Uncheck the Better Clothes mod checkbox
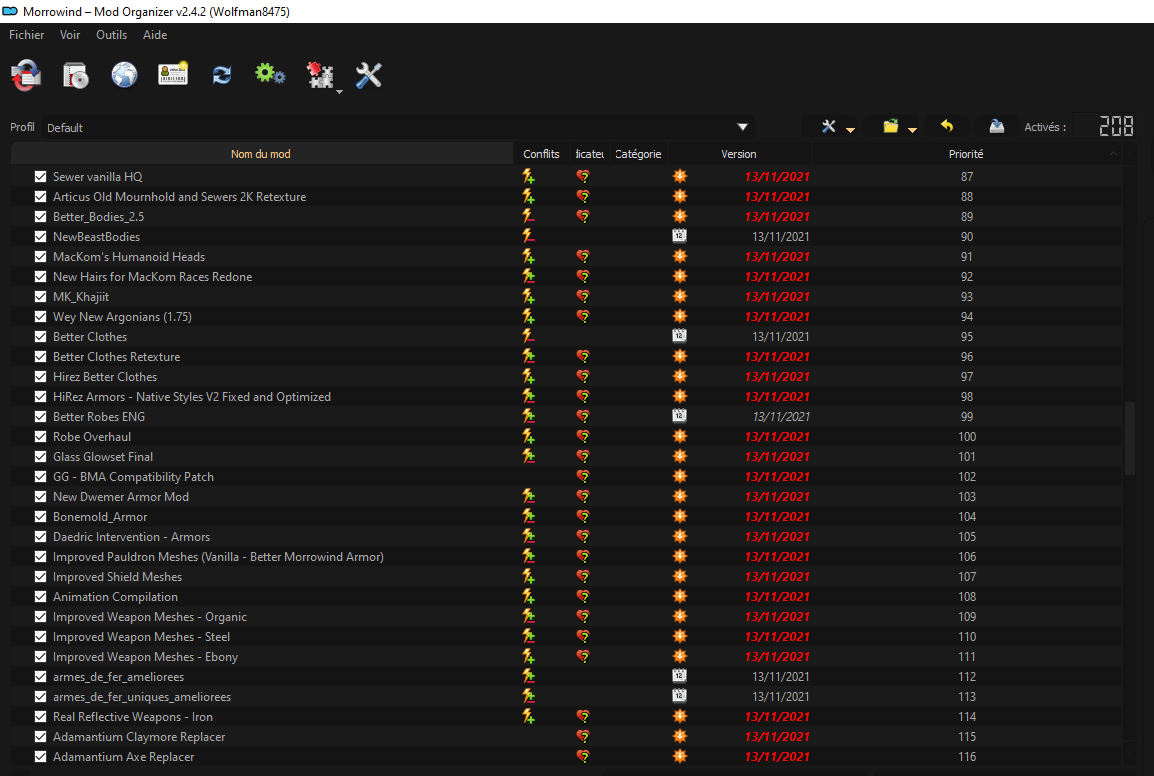Viewport: 1154px width, 776px height. click(41, 337)
